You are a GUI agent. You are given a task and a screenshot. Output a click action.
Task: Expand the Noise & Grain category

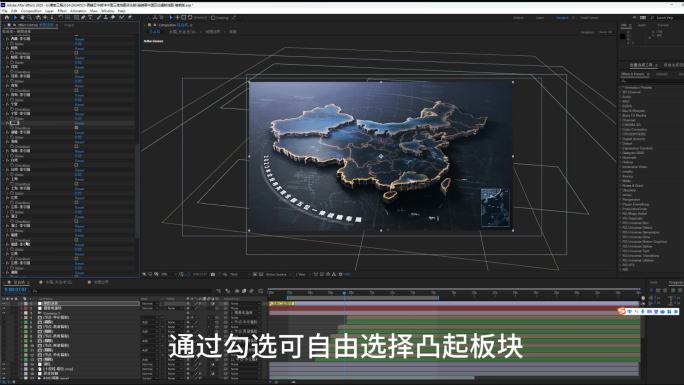click(x=632, y=186)
